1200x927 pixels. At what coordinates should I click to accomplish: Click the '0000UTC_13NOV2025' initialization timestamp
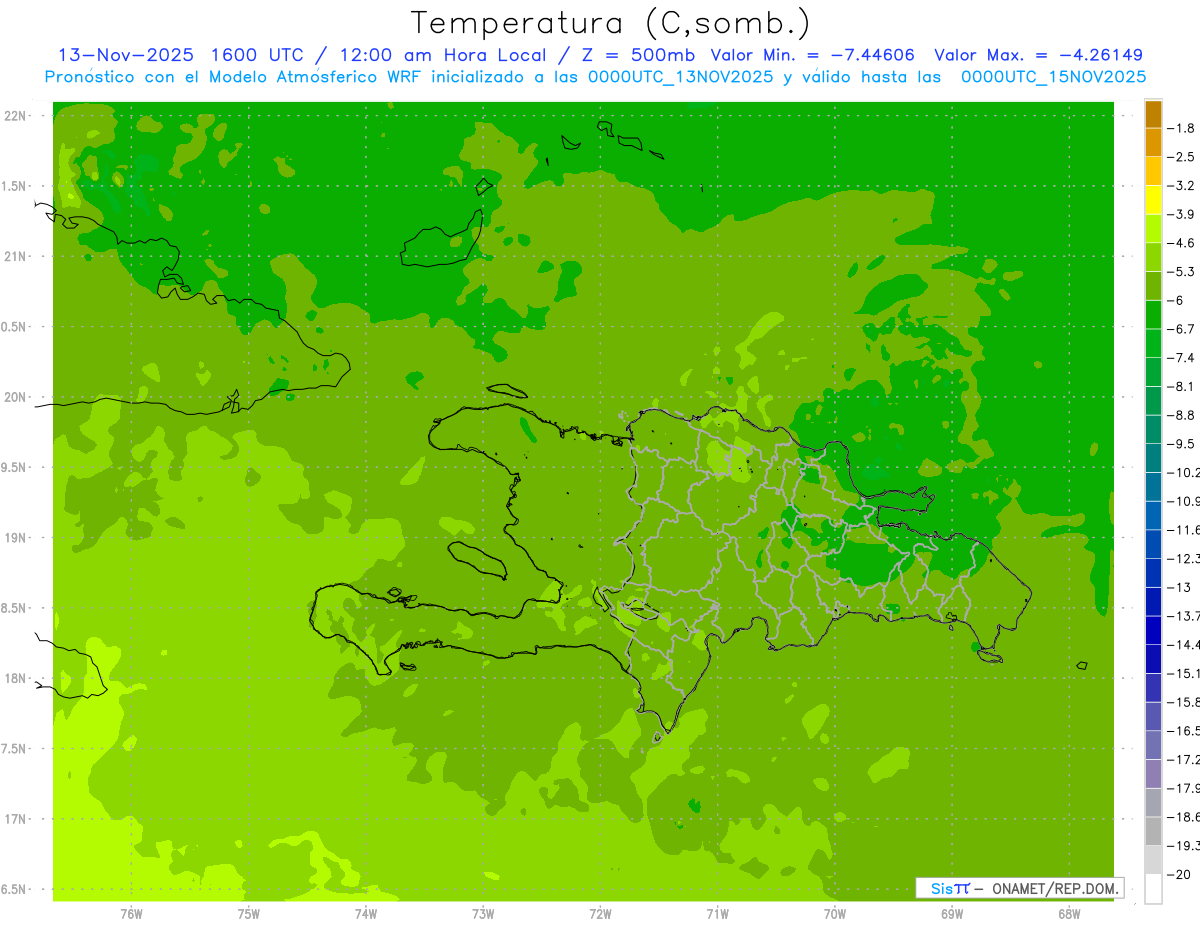(x=679, y=77)
